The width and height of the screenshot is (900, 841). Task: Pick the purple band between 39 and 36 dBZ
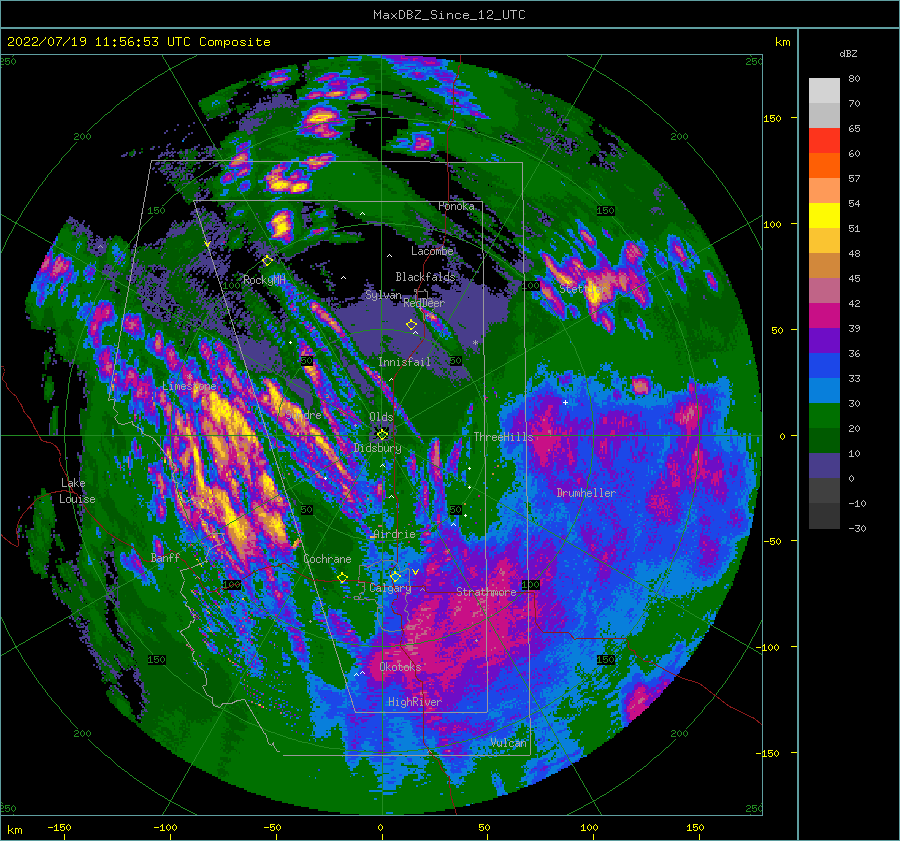click(x=824, y=341)
